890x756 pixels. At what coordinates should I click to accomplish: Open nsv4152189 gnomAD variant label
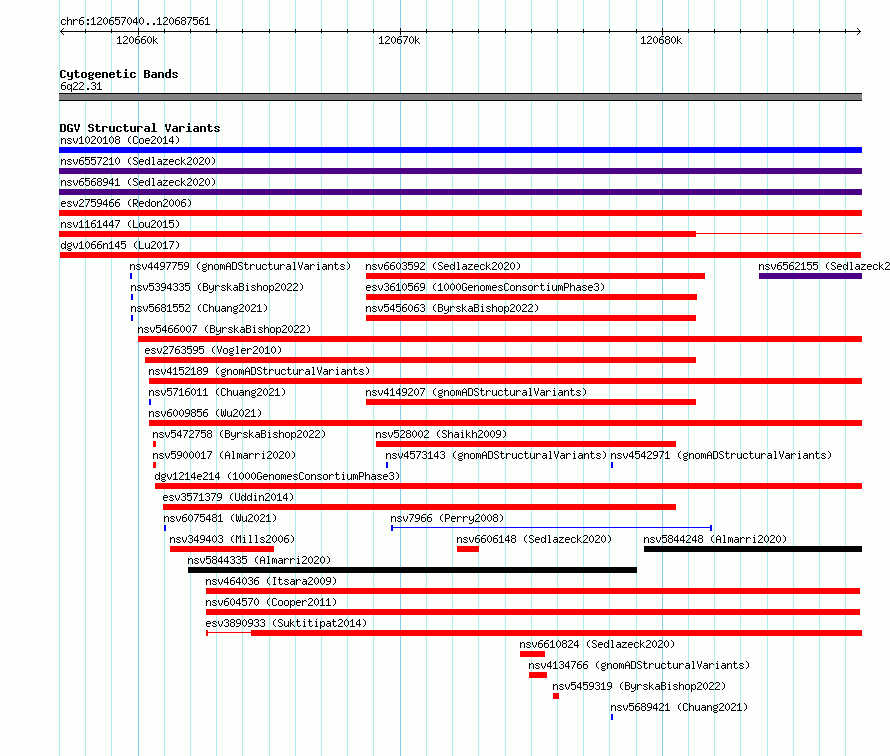pos(259,371)
